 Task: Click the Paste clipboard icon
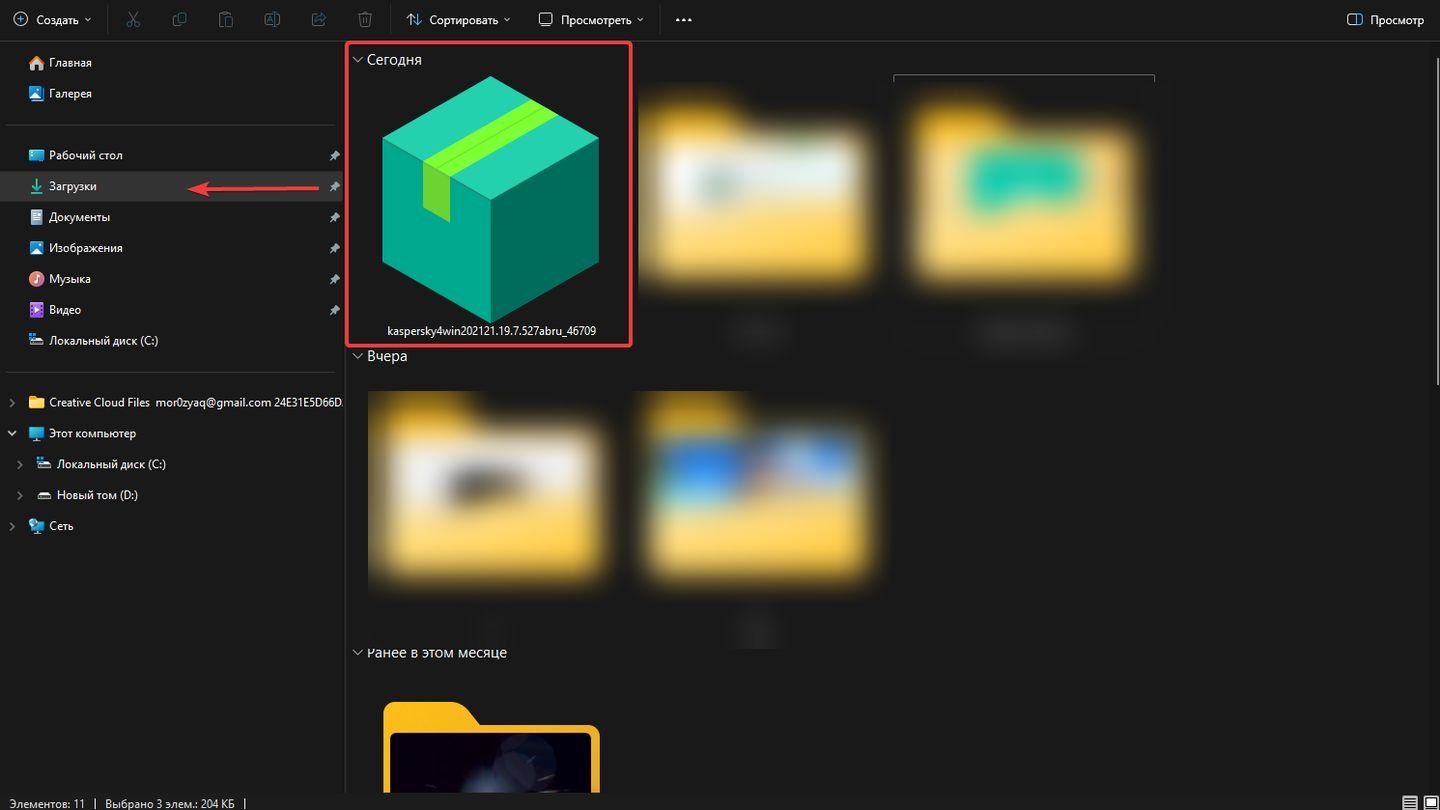[226, 20]
